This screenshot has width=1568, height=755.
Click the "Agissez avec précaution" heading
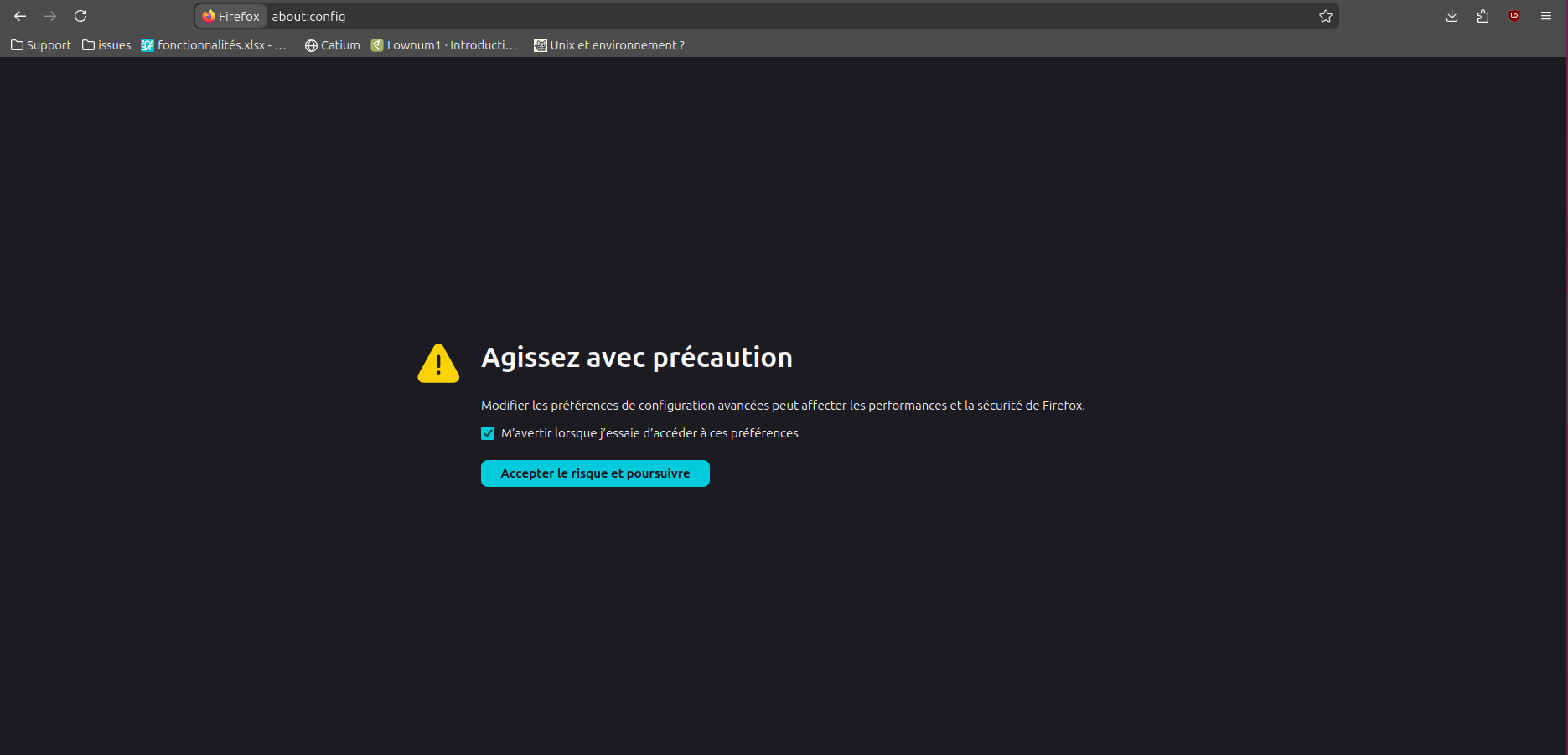tap(636, 358)
